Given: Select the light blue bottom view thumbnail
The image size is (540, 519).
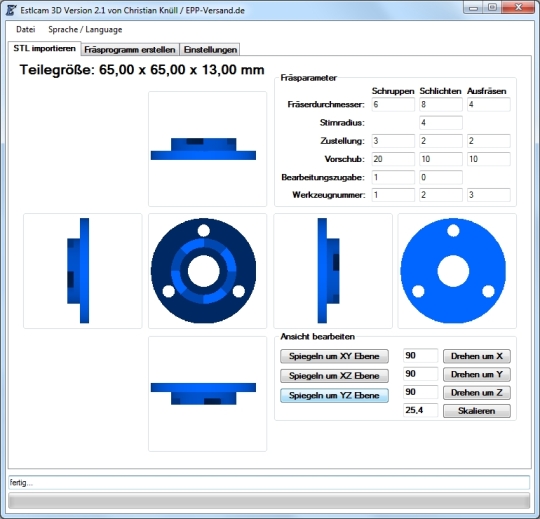Looking at the screenshot, I should 457,271.
